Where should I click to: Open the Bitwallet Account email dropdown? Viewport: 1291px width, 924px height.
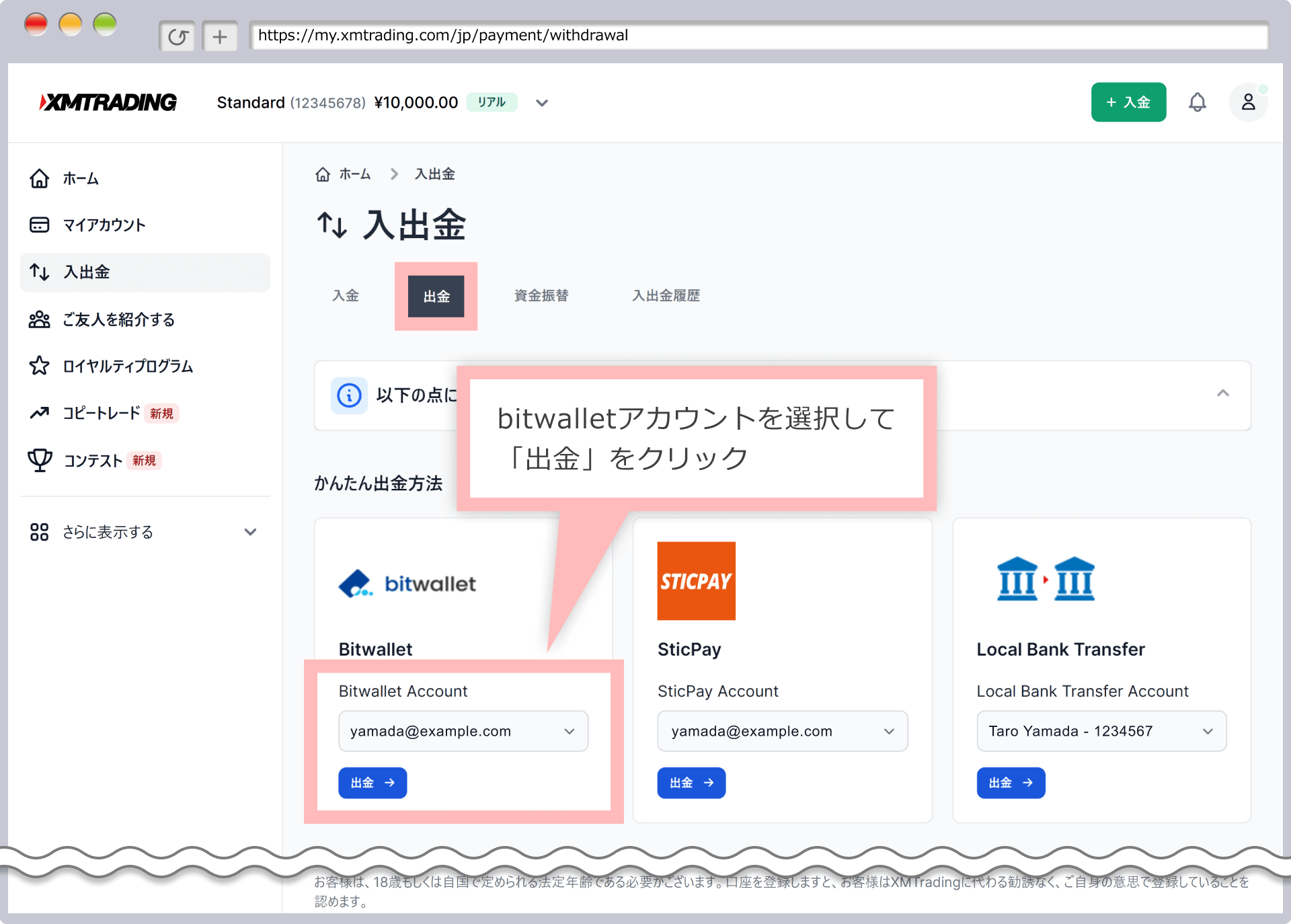[x=463, y=731]
